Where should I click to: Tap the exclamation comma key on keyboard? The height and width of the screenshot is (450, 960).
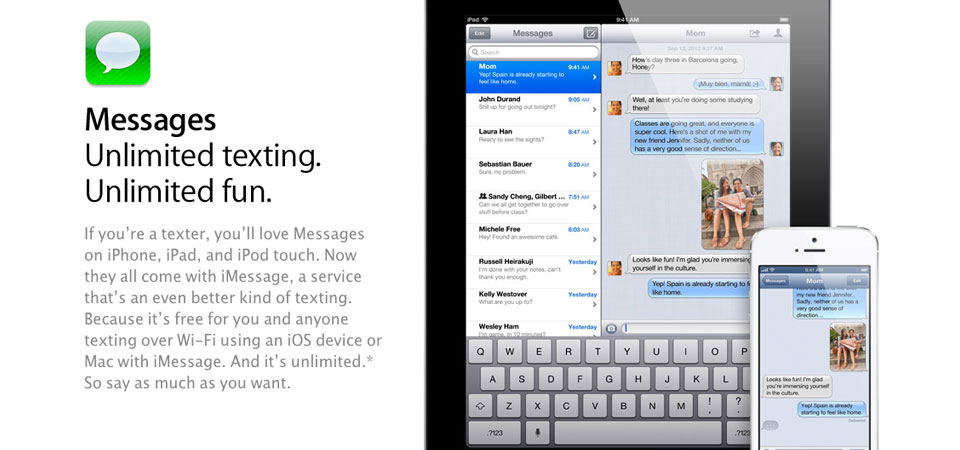point(709,406)
